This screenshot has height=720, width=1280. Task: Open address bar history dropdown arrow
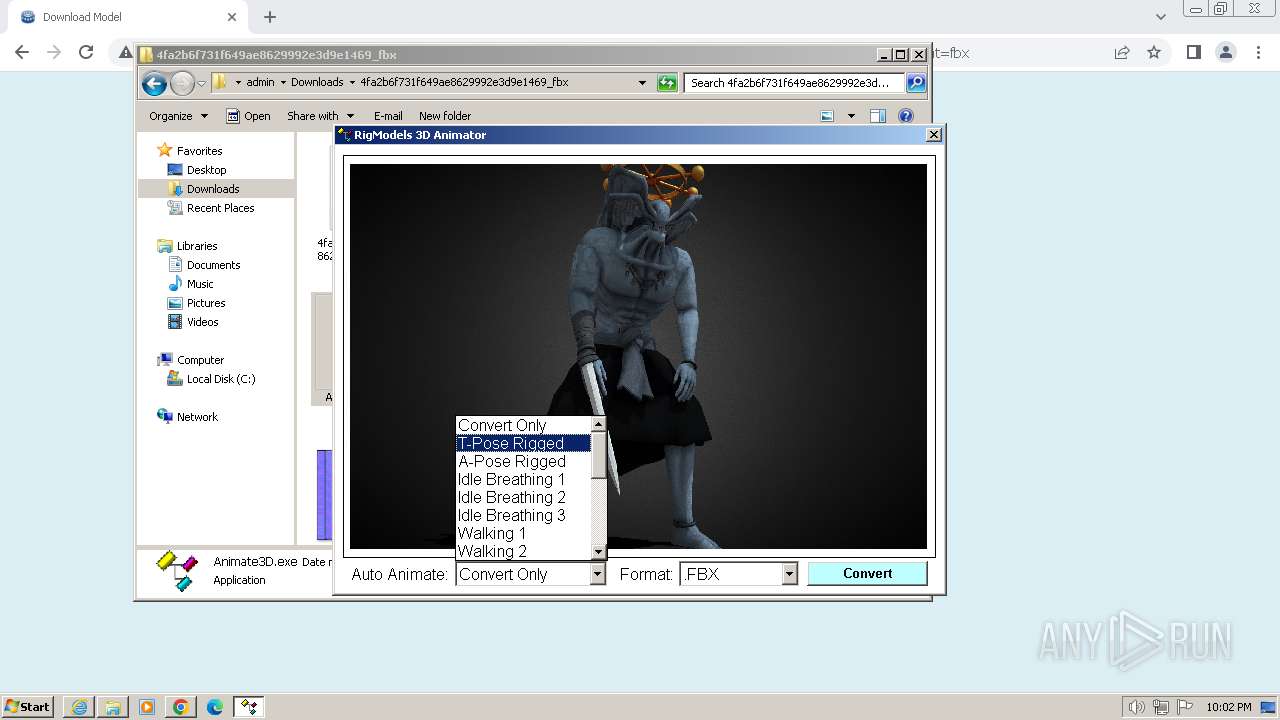point(642,83)
